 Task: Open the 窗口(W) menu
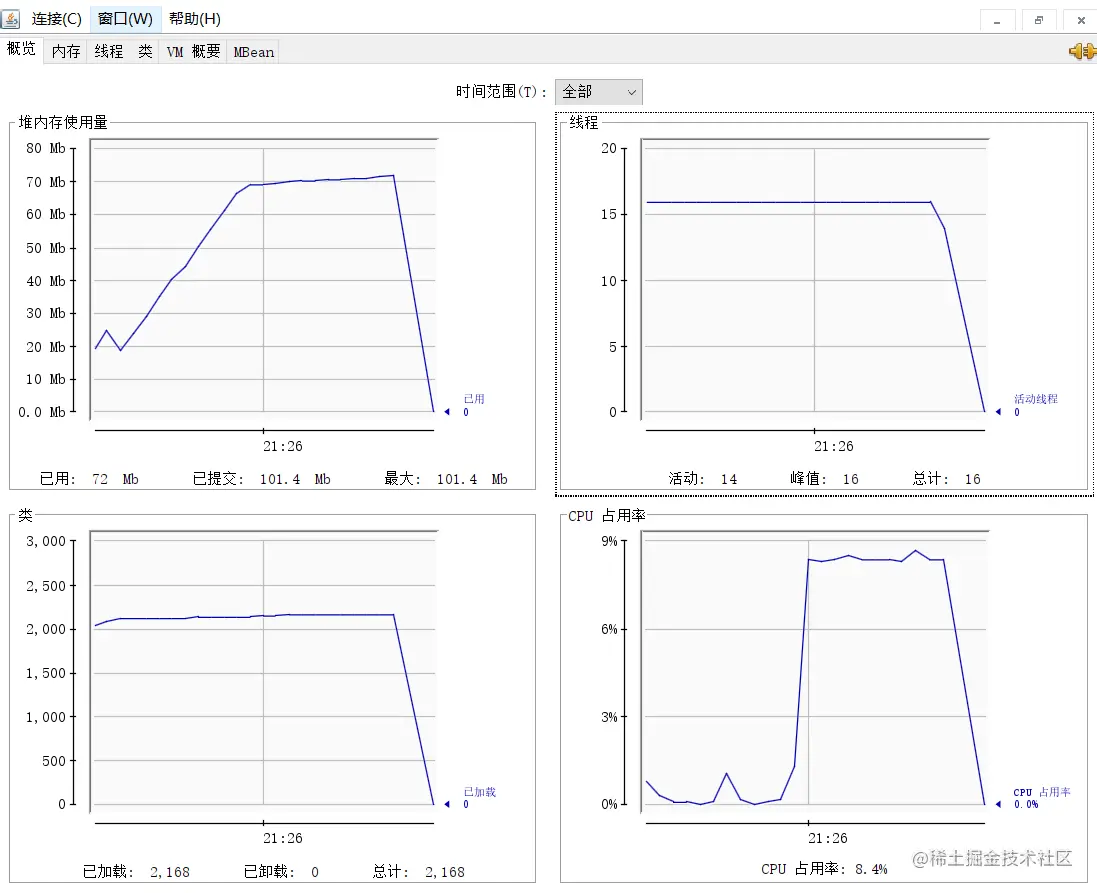click(x=125, y=19)
